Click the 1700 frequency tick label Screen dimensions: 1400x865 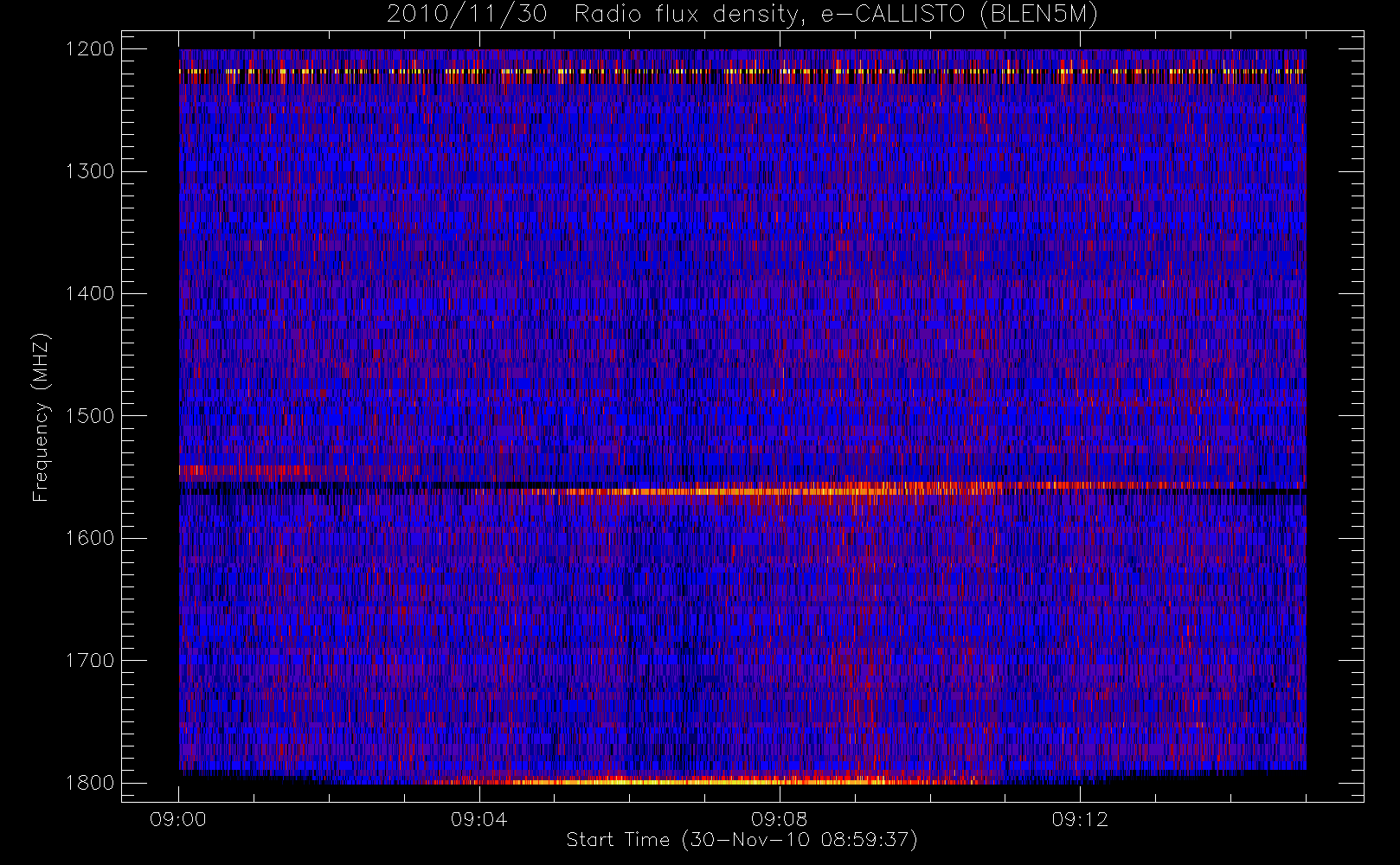click(90, 661)
